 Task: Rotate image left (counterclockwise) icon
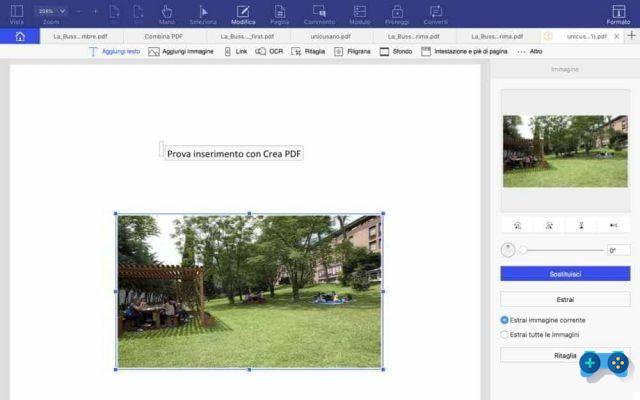point(518,225)
